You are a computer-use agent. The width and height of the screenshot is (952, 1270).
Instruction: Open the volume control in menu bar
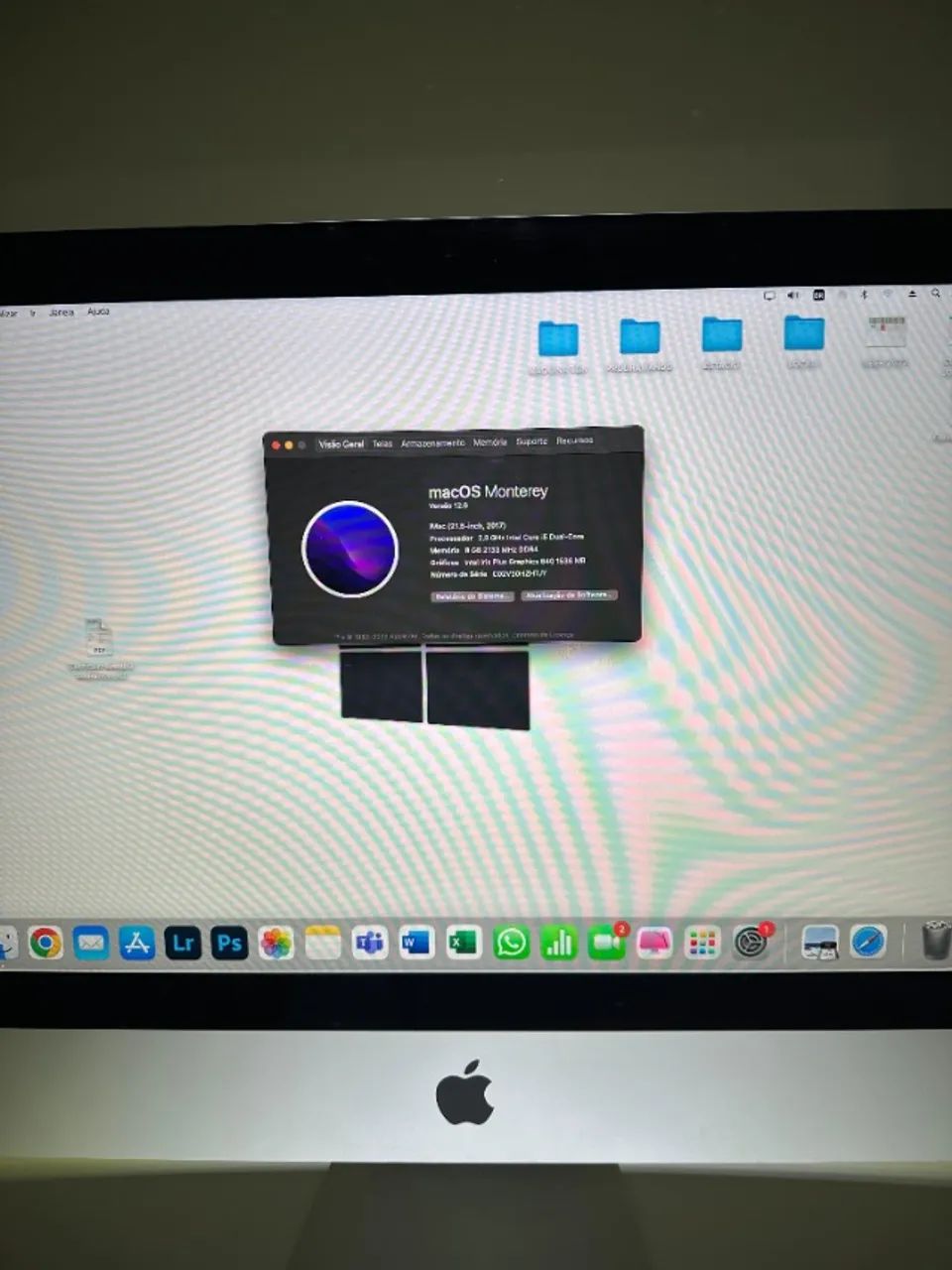[792, 295]
